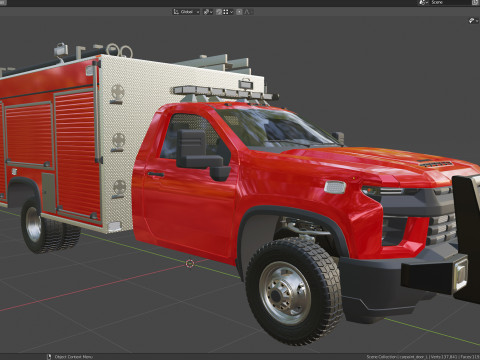Click the new scene icon

click(x=475, y=2)
